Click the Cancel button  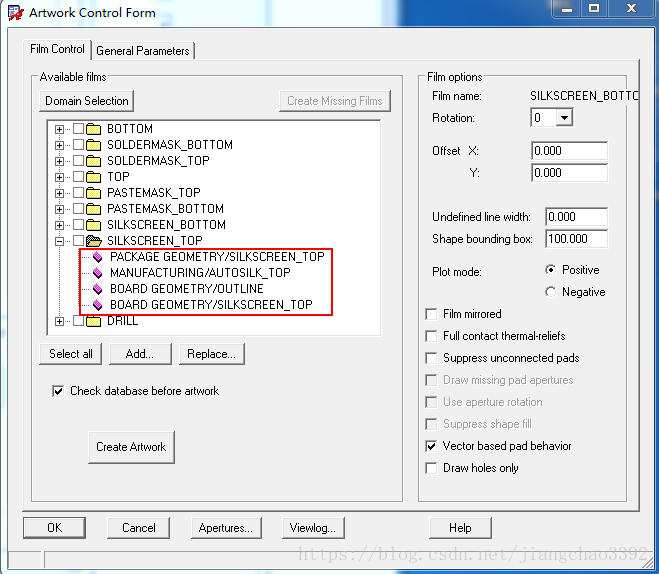(139, 528)
